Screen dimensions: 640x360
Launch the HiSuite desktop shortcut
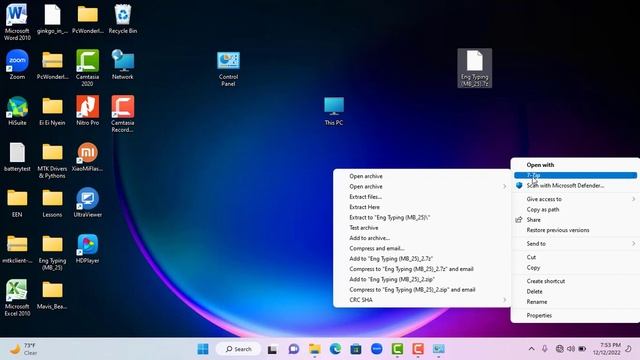(x=17, y=111)
